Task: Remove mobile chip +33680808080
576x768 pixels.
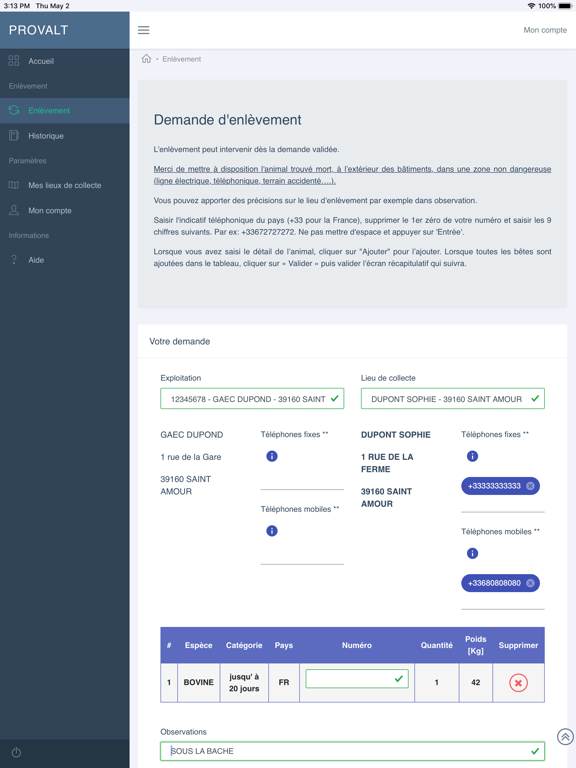Action: point(530,583)
